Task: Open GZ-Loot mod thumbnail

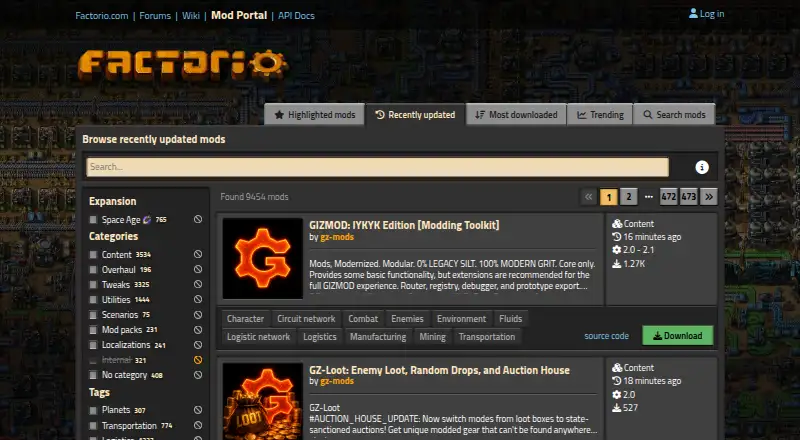Action: click(x=263, y=401)
